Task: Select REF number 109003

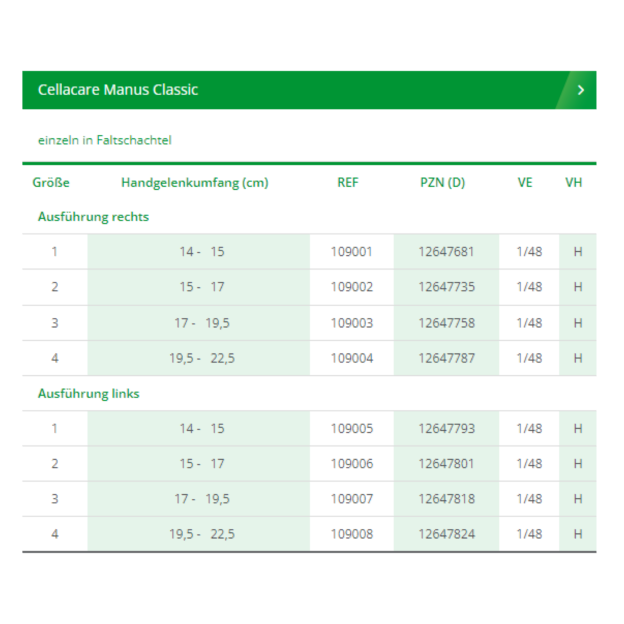Action: coord(352,323)
